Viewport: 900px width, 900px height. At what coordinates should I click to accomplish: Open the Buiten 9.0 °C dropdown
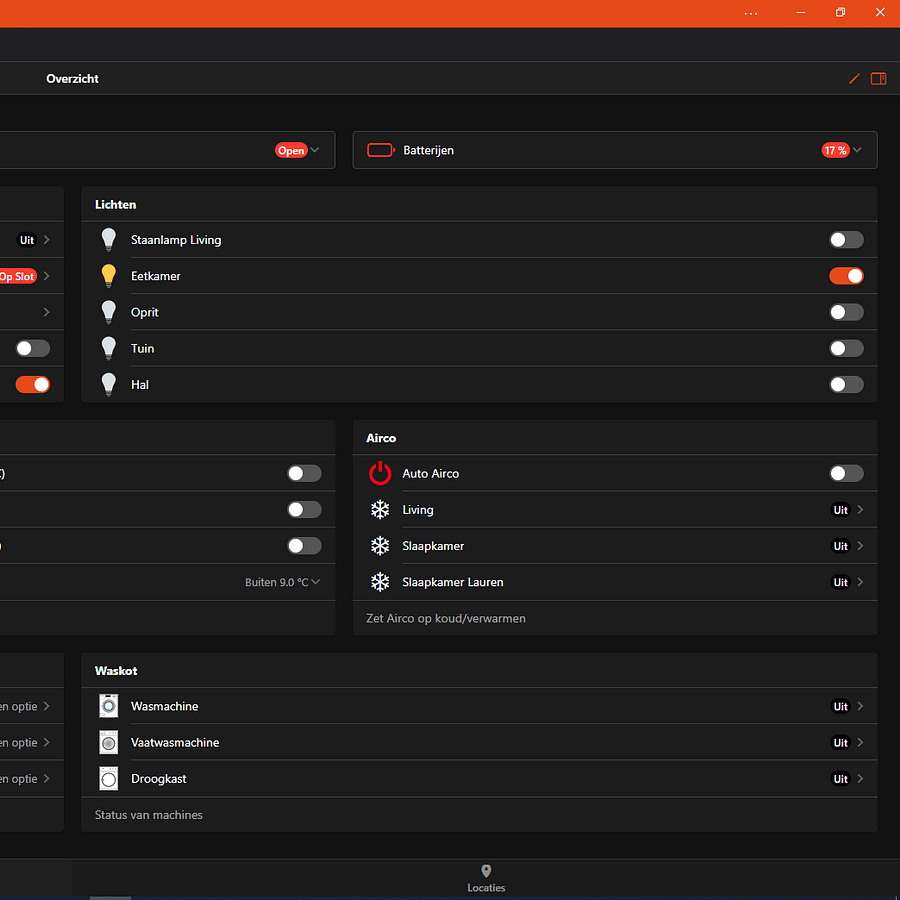click(283, 581)
